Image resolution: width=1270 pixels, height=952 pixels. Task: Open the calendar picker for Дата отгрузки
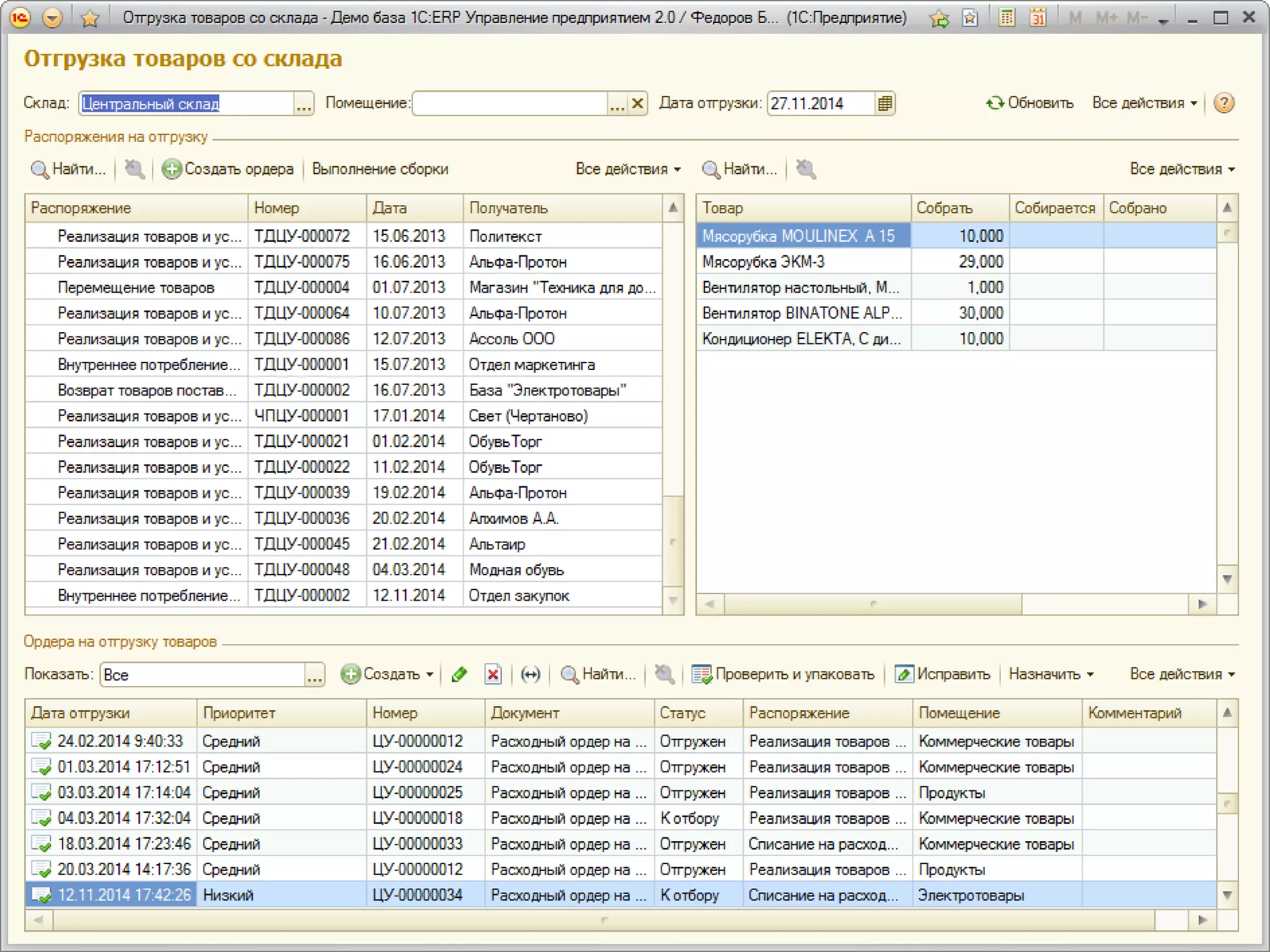pos(884,104)
